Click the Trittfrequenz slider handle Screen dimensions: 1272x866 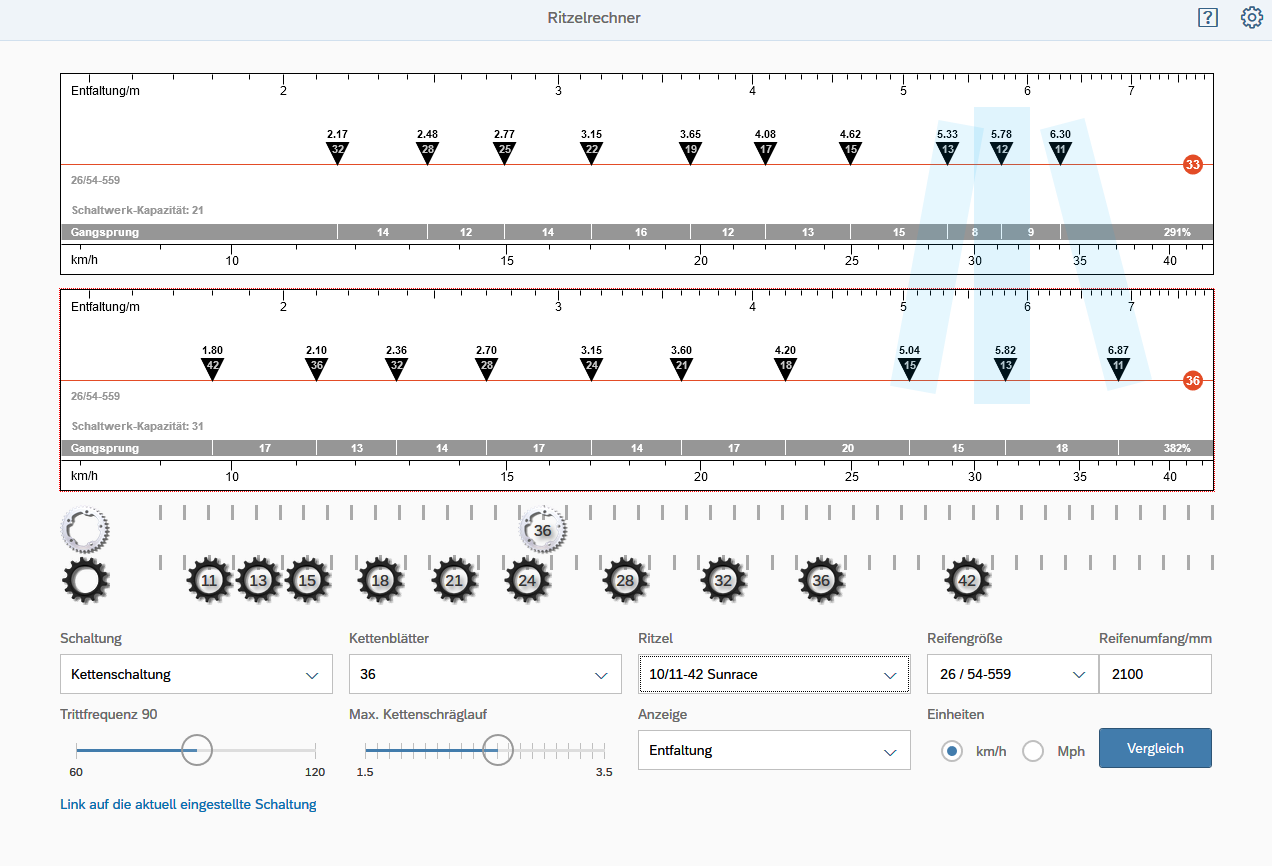click(197, 749)
